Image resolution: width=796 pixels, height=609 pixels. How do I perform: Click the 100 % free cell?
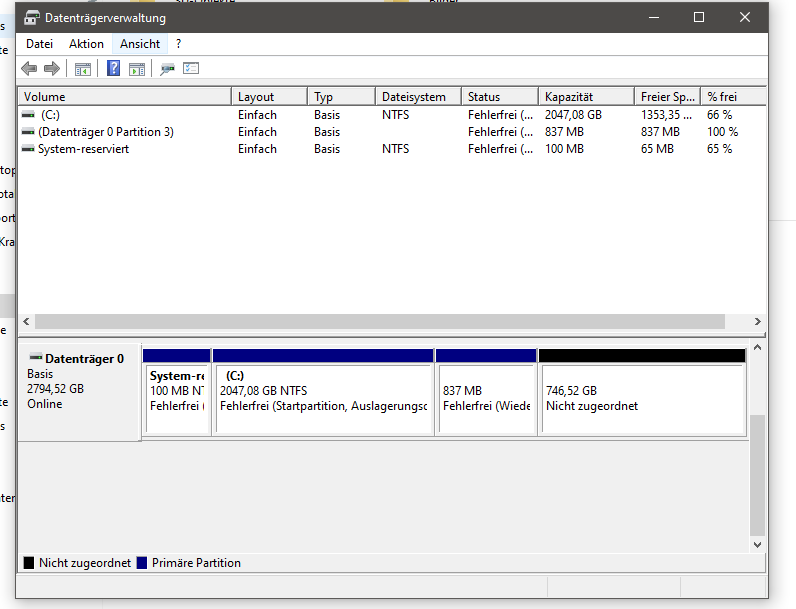pyautogui.click(x=722, y=132)
